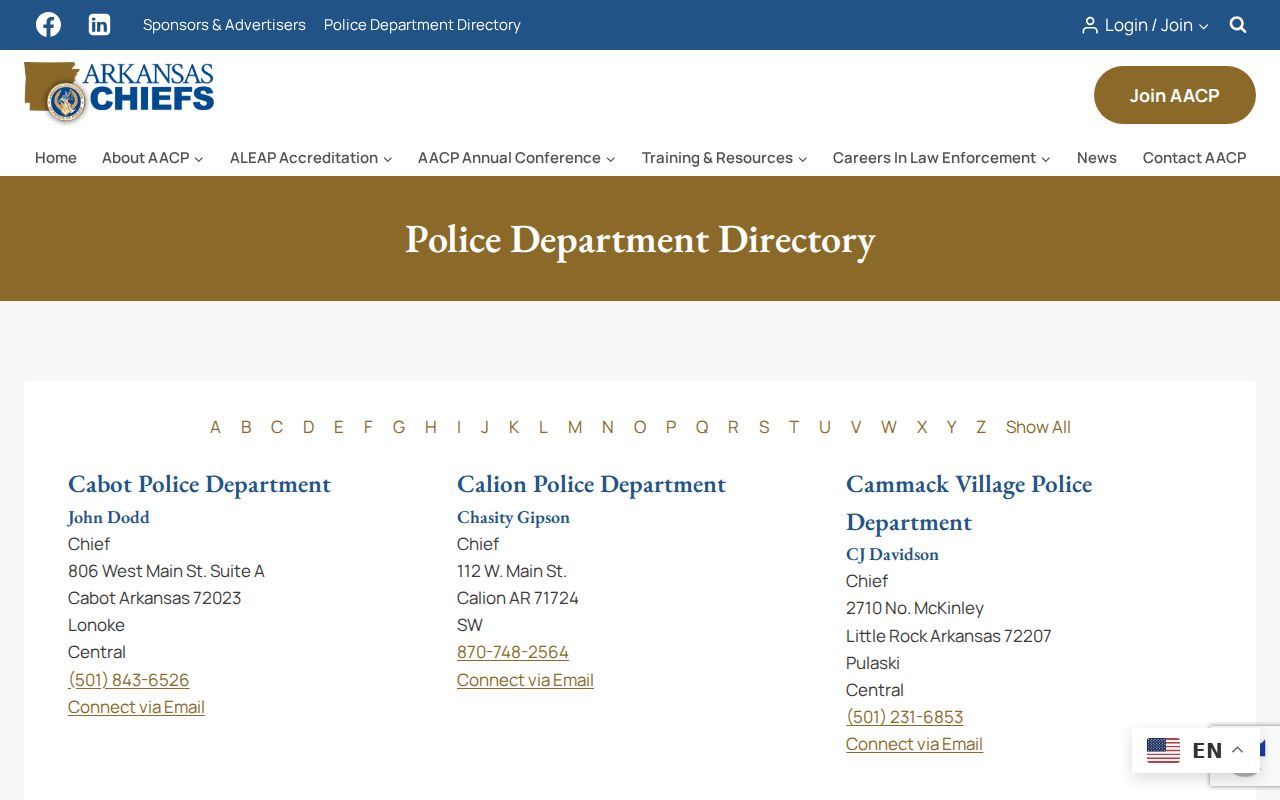The height and width of the screenshot is (800, 1280).
Task: Open the Sponsors & Advertisers link
Action: [224, 25]
